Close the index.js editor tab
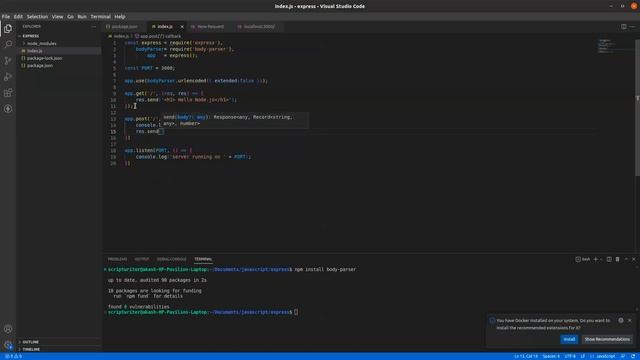 182,27
